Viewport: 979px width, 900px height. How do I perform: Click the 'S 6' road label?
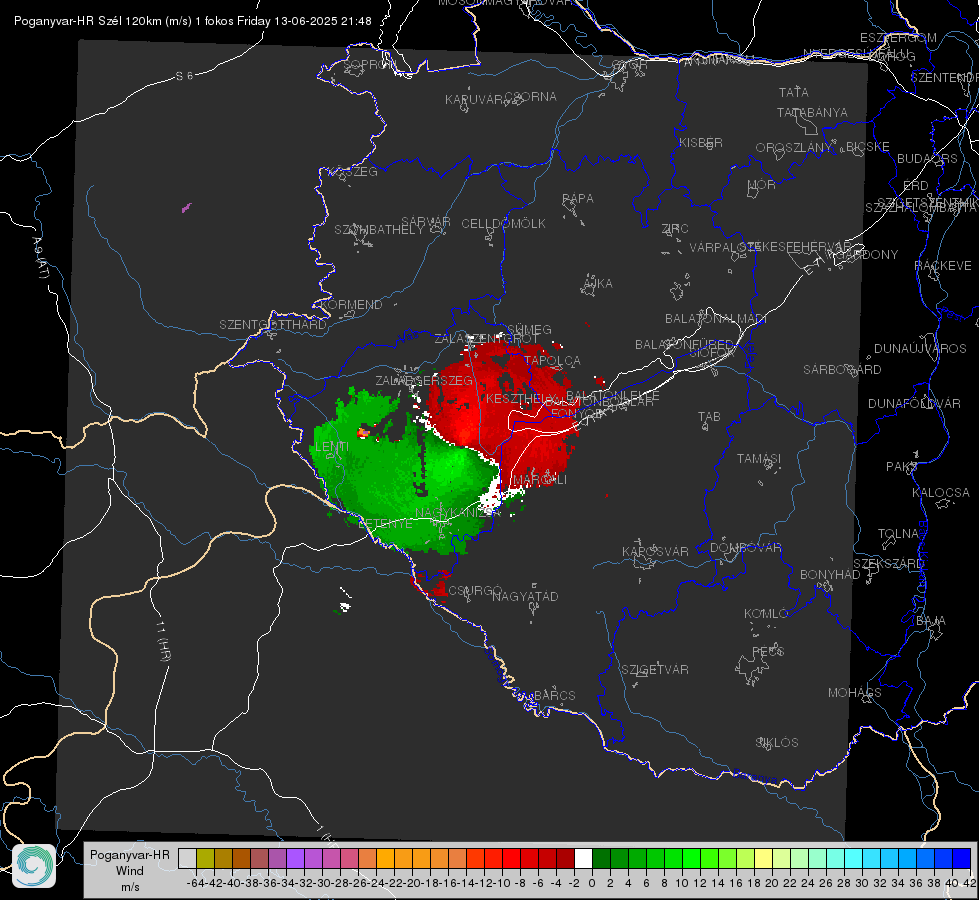click(184, 76)
